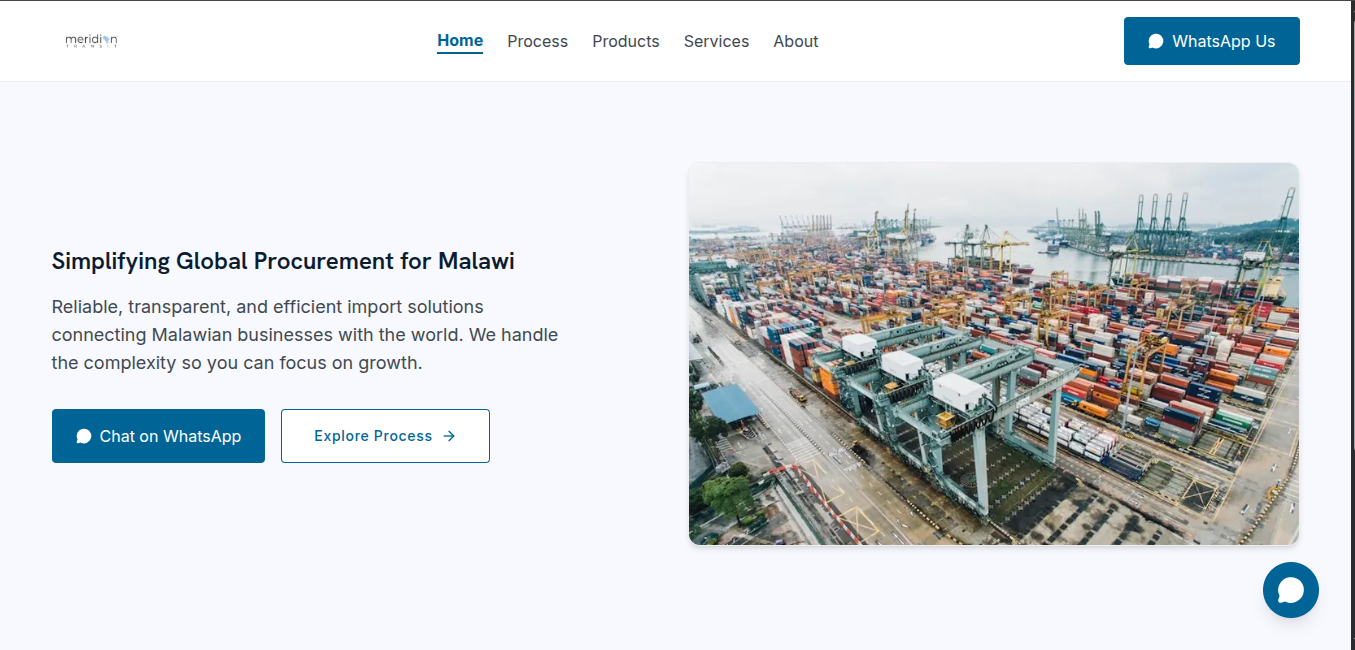Click the Explore Process button
1355x650 pixels.
385,436
